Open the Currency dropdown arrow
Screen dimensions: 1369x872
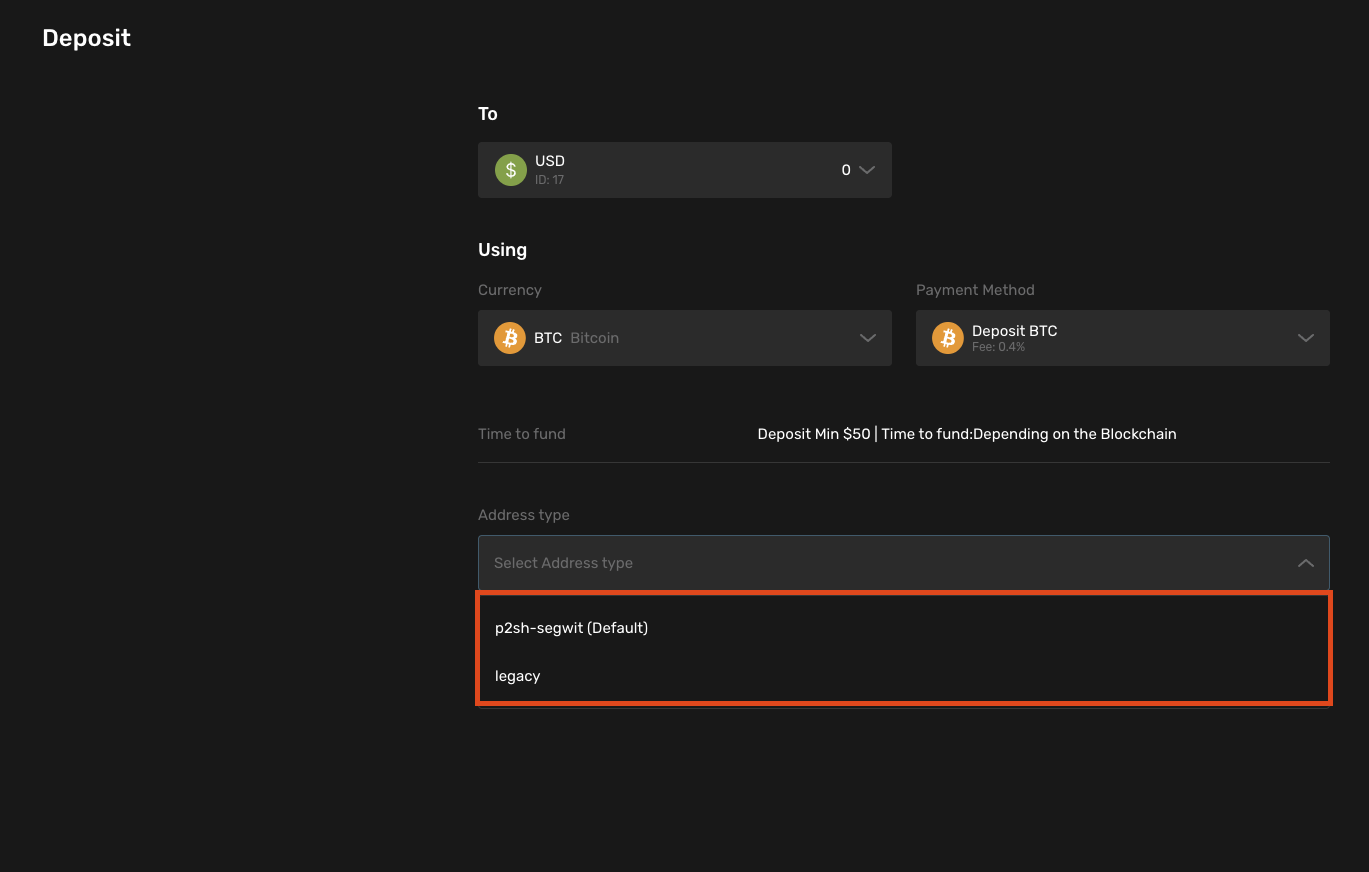pyautogui.click(x=868, y=338)
